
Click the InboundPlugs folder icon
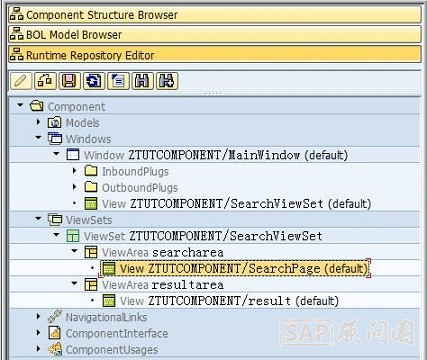click(x=91, y=171)
